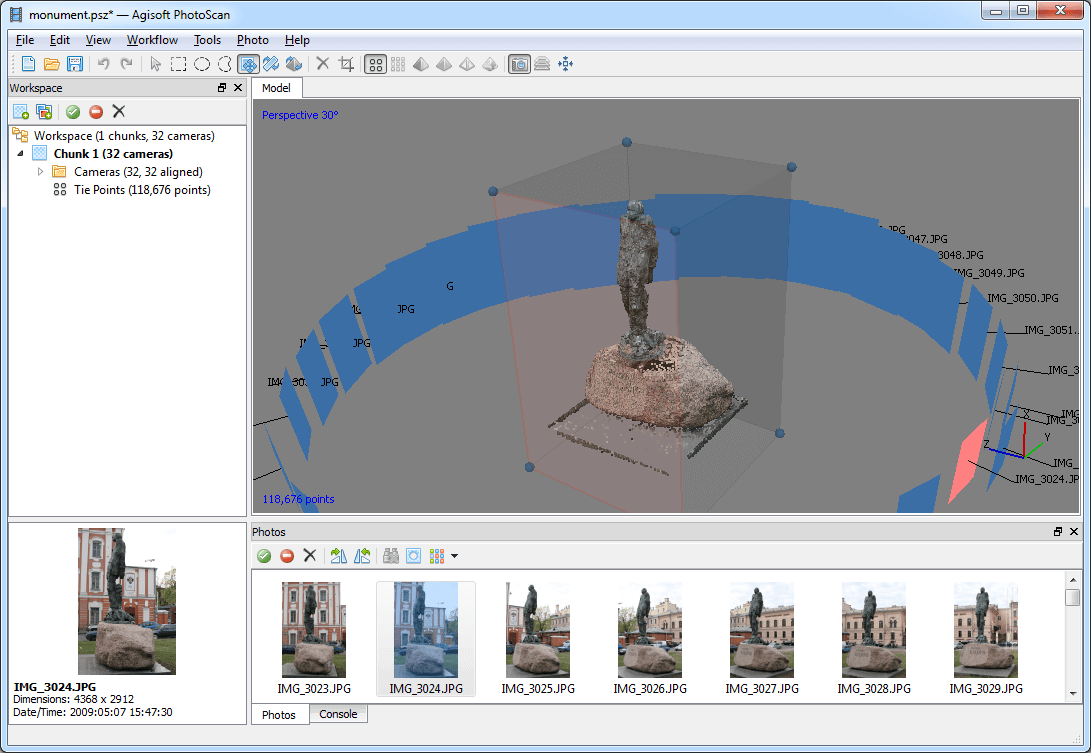Delete selection with toolbar X icon
1091x753 pixels.
[x=323, y=64]
